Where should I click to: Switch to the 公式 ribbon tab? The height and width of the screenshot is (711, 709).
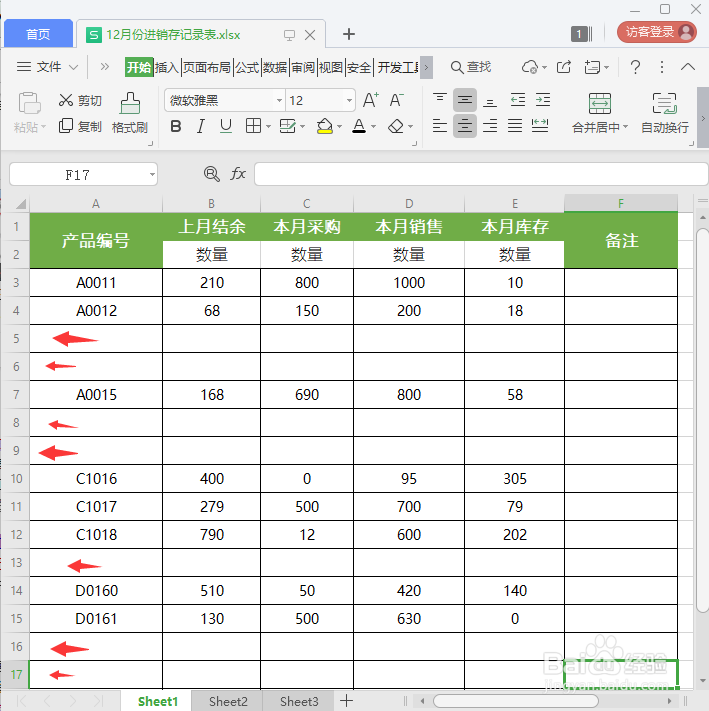click(x=247, y=68)
